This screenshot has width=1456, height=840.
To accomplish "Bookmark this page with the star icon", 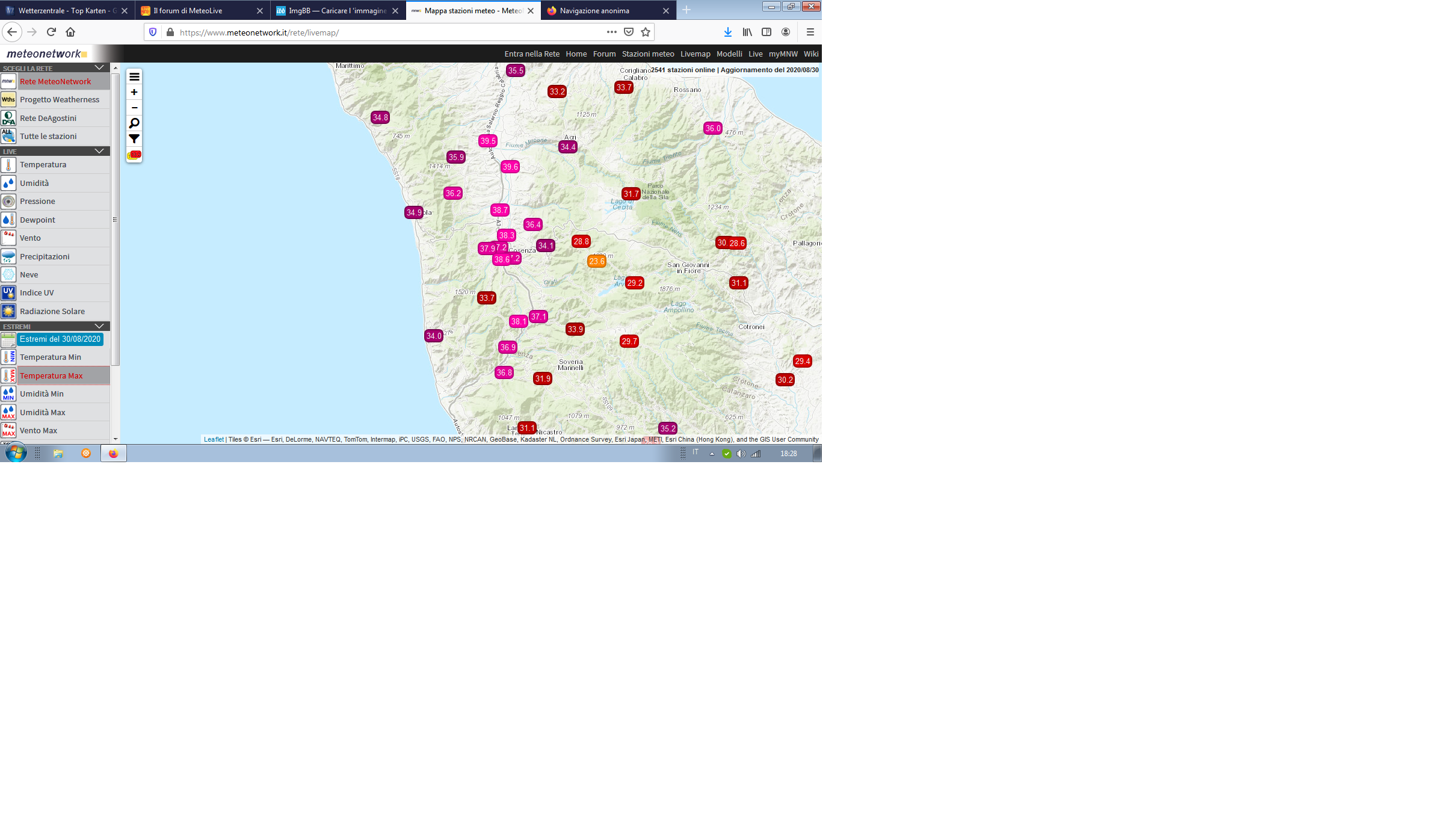I will click(646, 32).
